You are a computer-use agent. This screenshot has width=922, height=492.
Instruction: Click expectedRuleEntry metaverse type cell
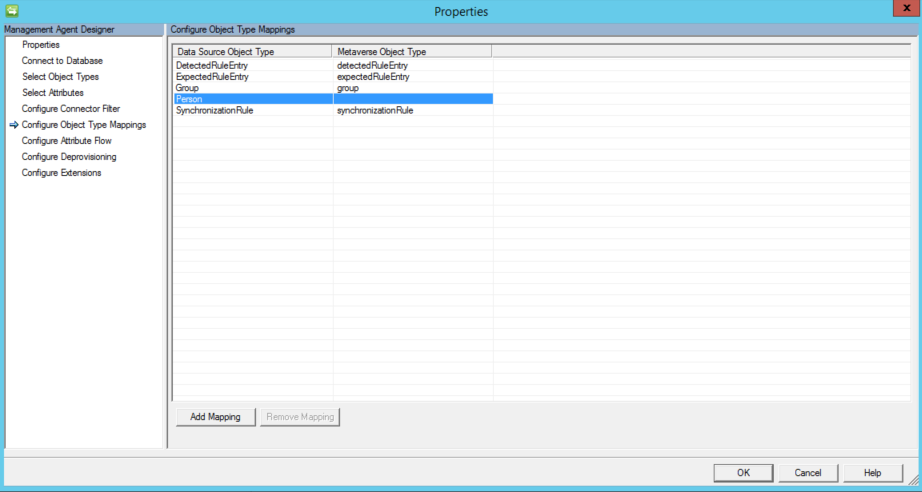tap(373, 76)
